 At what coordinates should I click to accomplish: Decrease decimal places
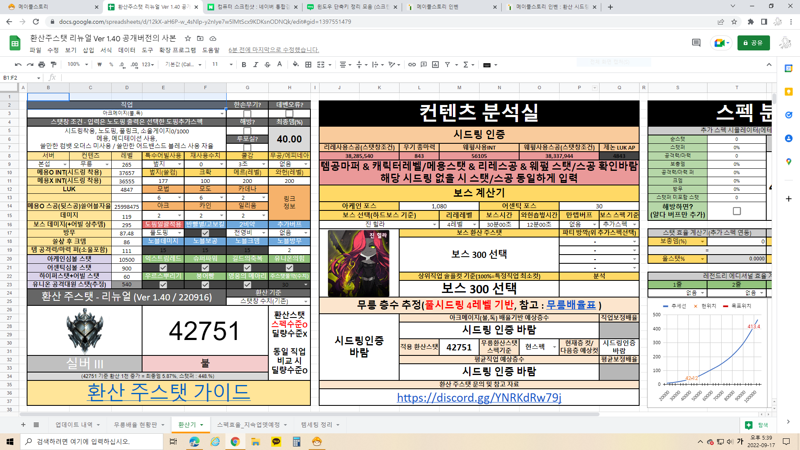point(122,65)
